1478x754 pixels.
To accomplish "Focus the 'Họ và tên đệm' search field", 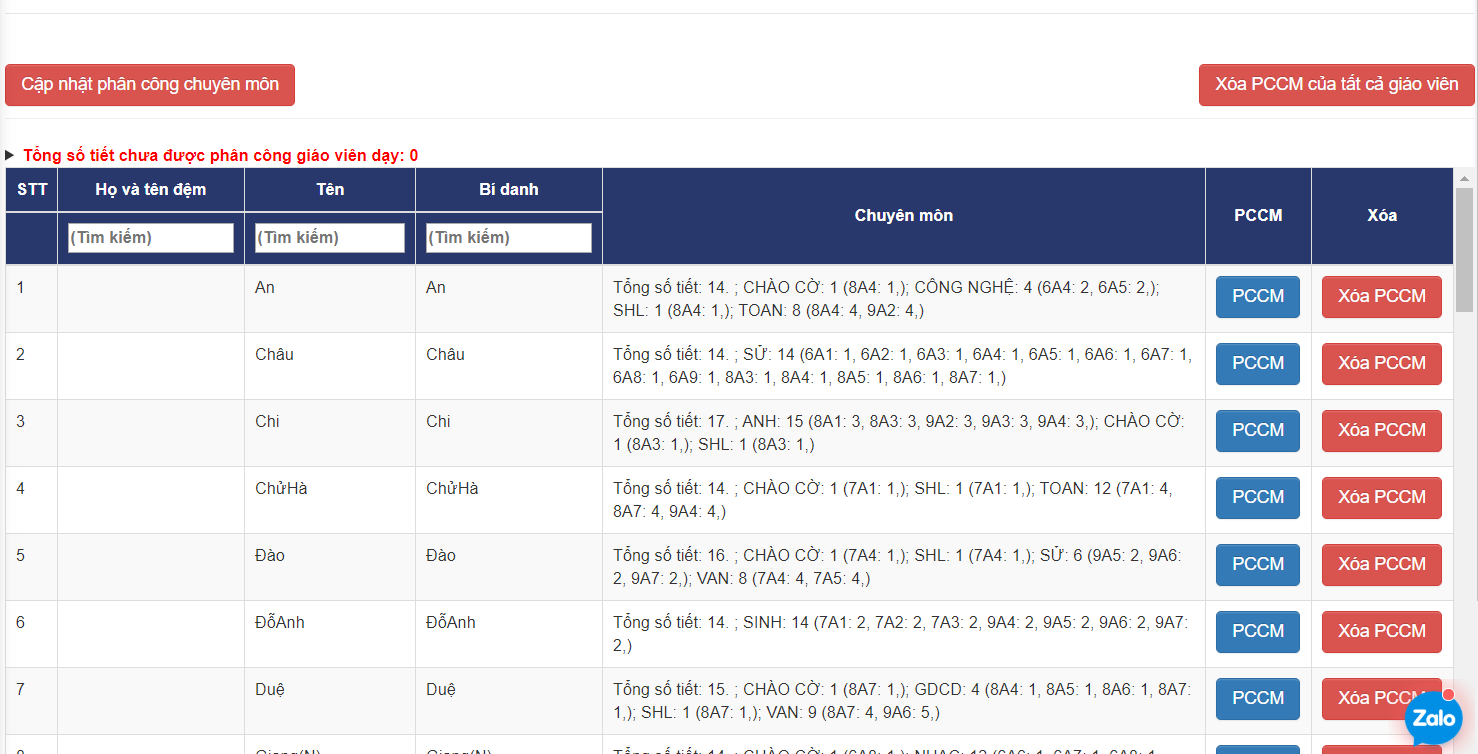I will pos(151,238).
